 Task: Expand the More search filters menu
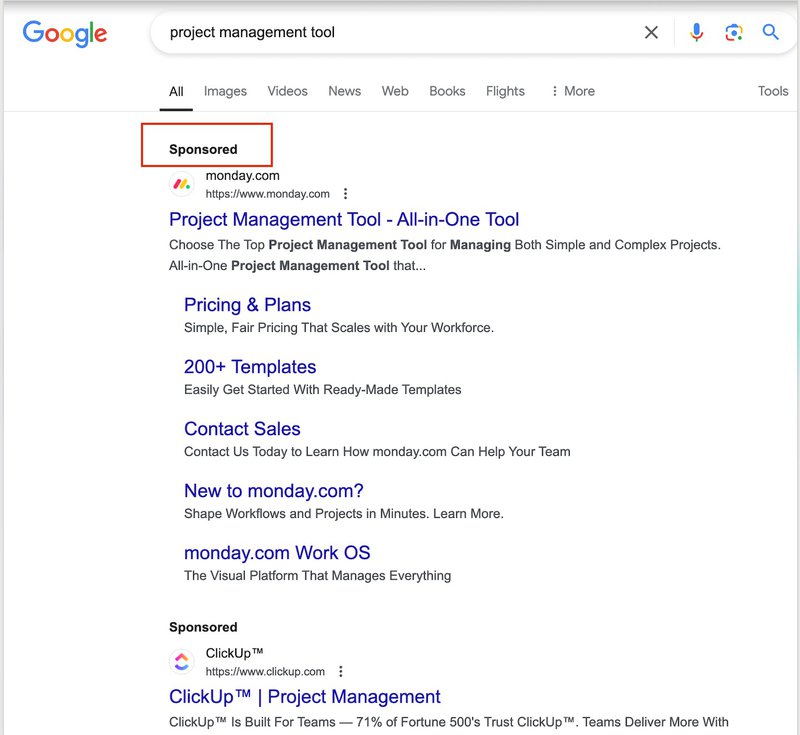(572, 91)
